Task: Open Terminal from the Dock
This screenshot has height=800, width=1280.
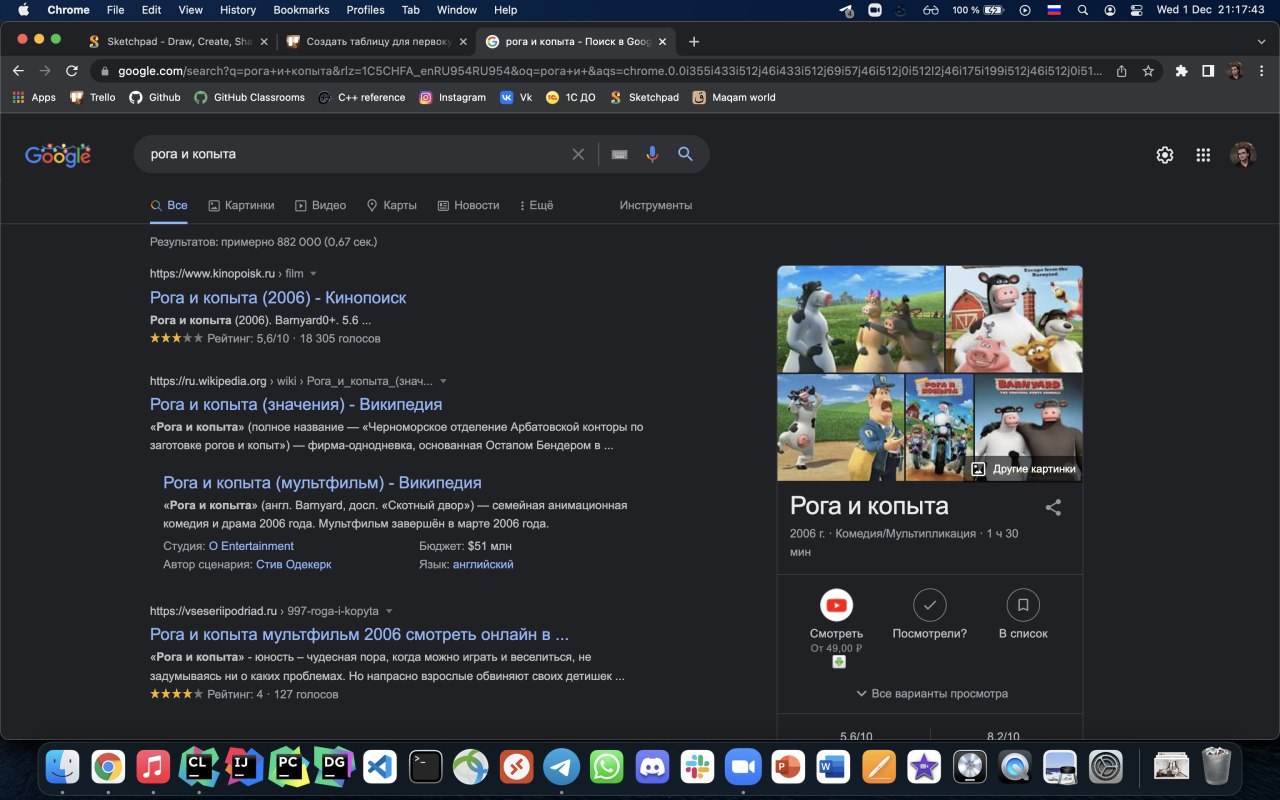Action: click(426, 767)
